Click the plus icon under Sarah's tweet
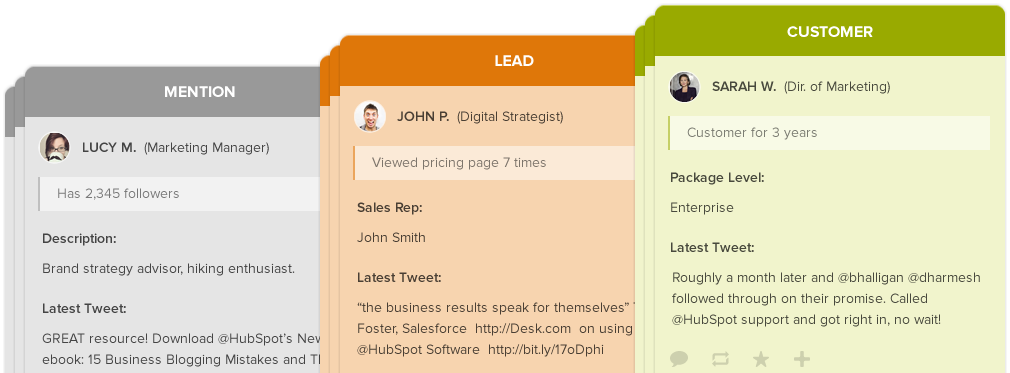The image size is (1010, 373). point(801,359)
